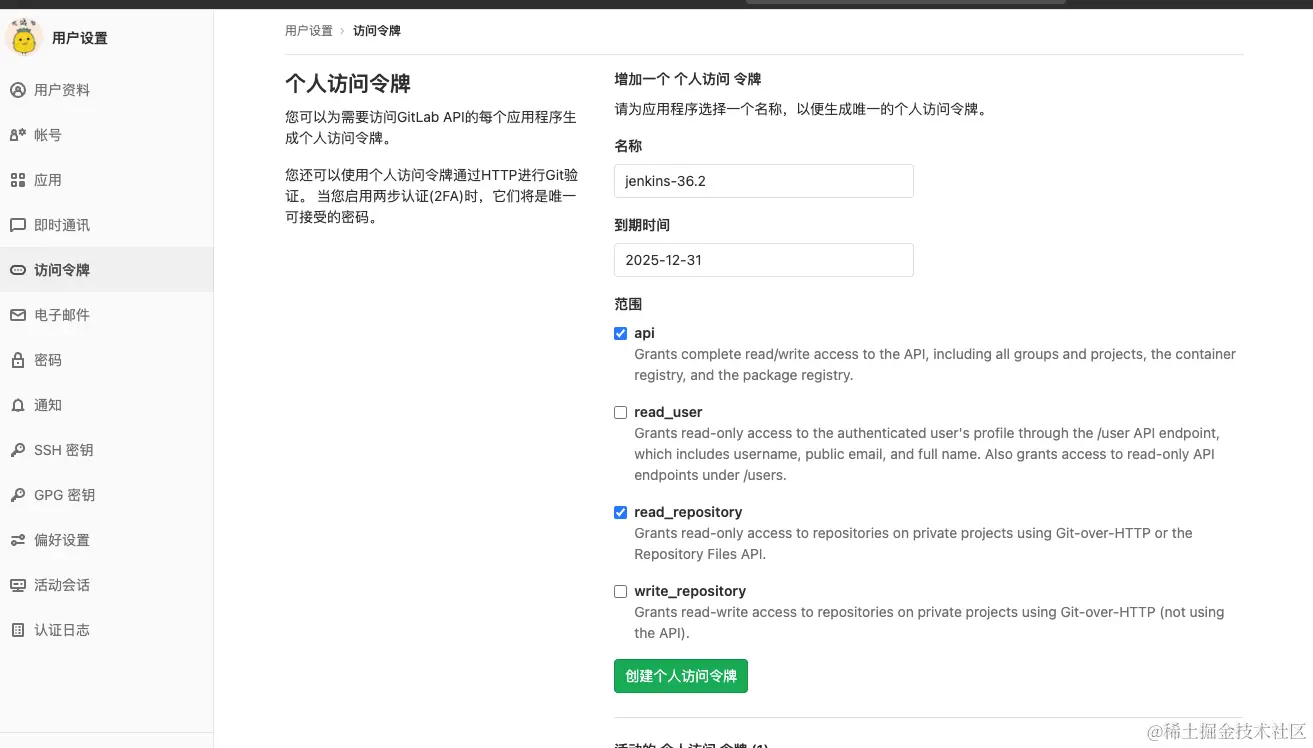Viewport: 1313px width, 748px height.
Task: Click the 密码 lock icon
Action: coord(18,360)
